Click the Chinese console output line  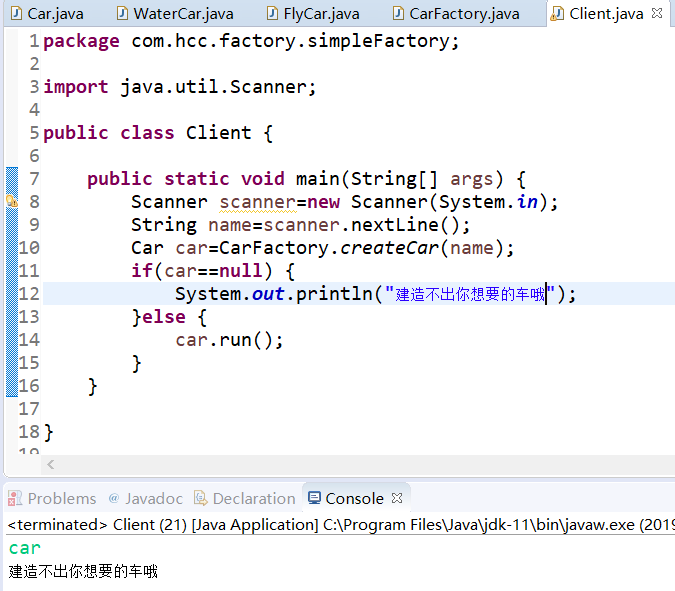[83, 571]
